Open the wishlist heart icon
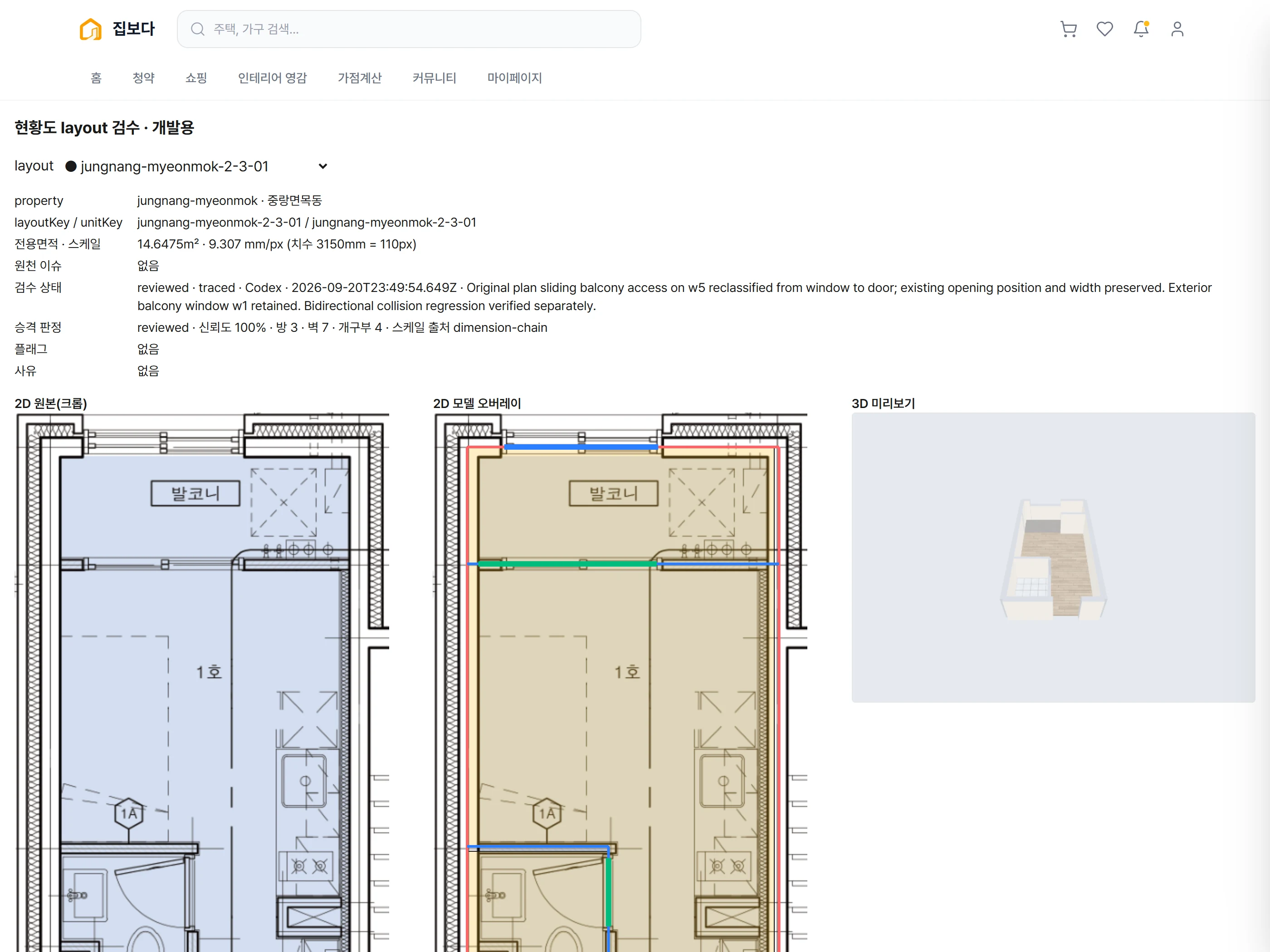This screenshot has width=1270, height=952. click(x=1104, y=29)
